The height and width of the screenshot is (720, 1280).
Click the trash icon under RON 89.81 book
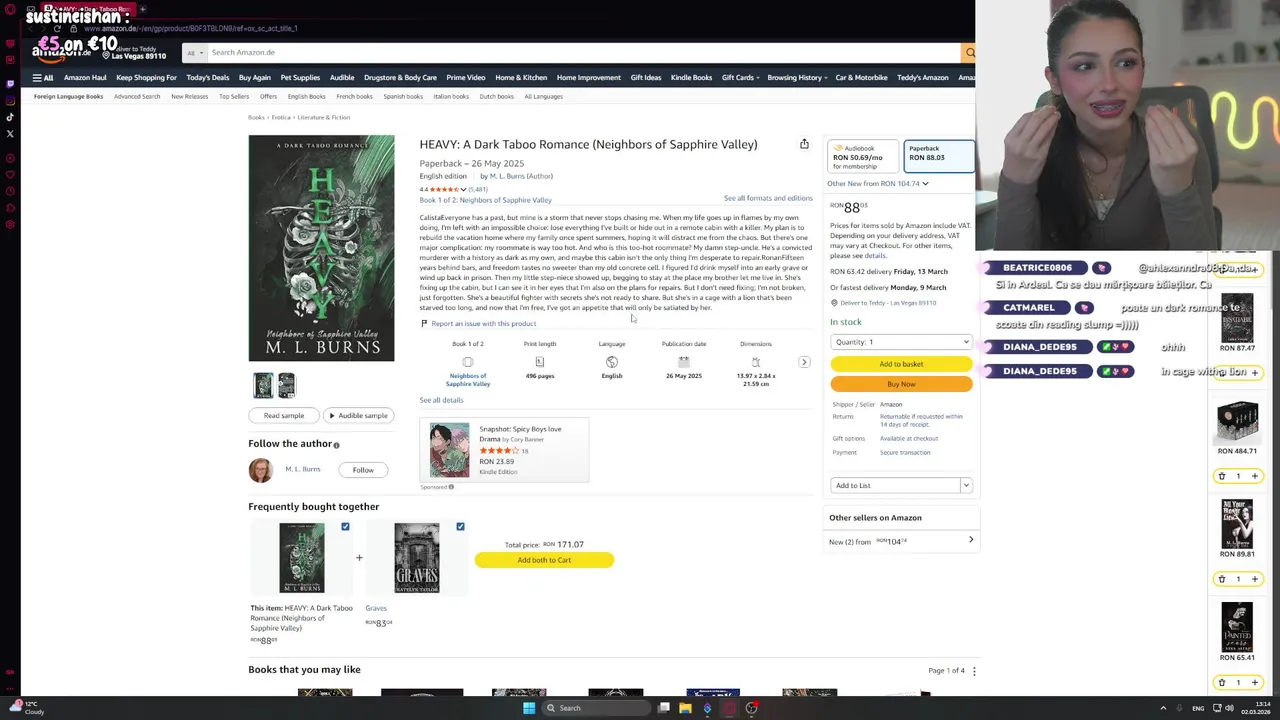click(x=1221, y=579)
